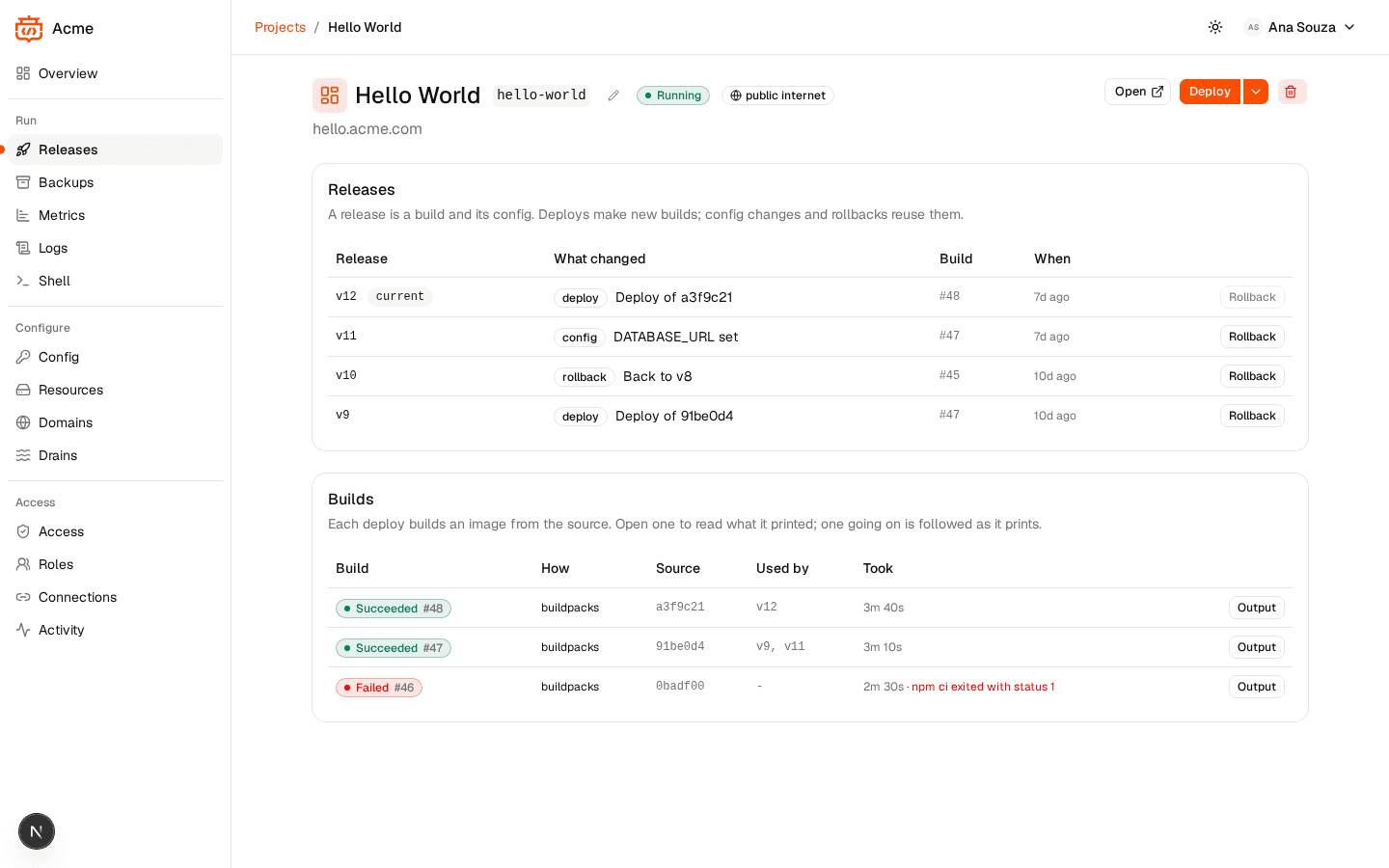The width and height of the screenshot is (1389, 868).
Task: Navigate to Projects breadcrumb link
Action: point(280,27)
